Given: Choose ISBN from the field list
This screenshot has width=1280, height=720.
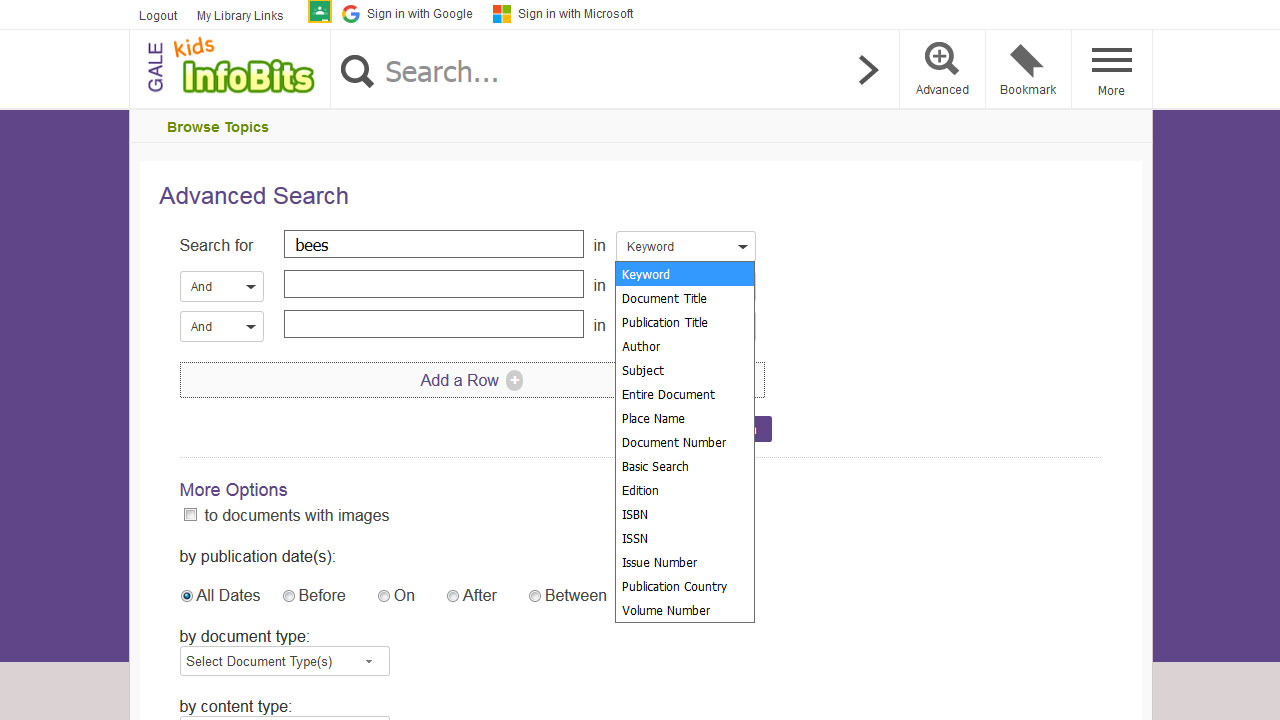Looking at the screenshot, I should click(685, 514).
